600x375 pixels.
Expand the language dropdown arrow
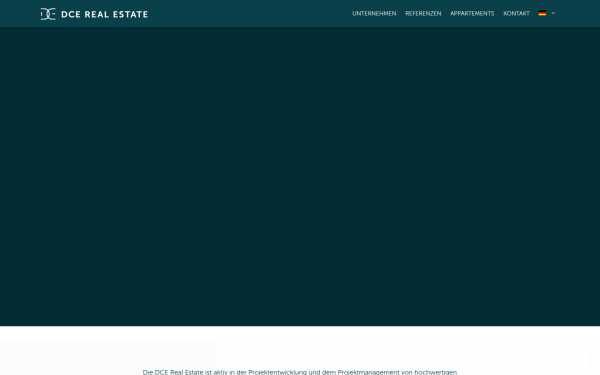(x=553, y=13)
